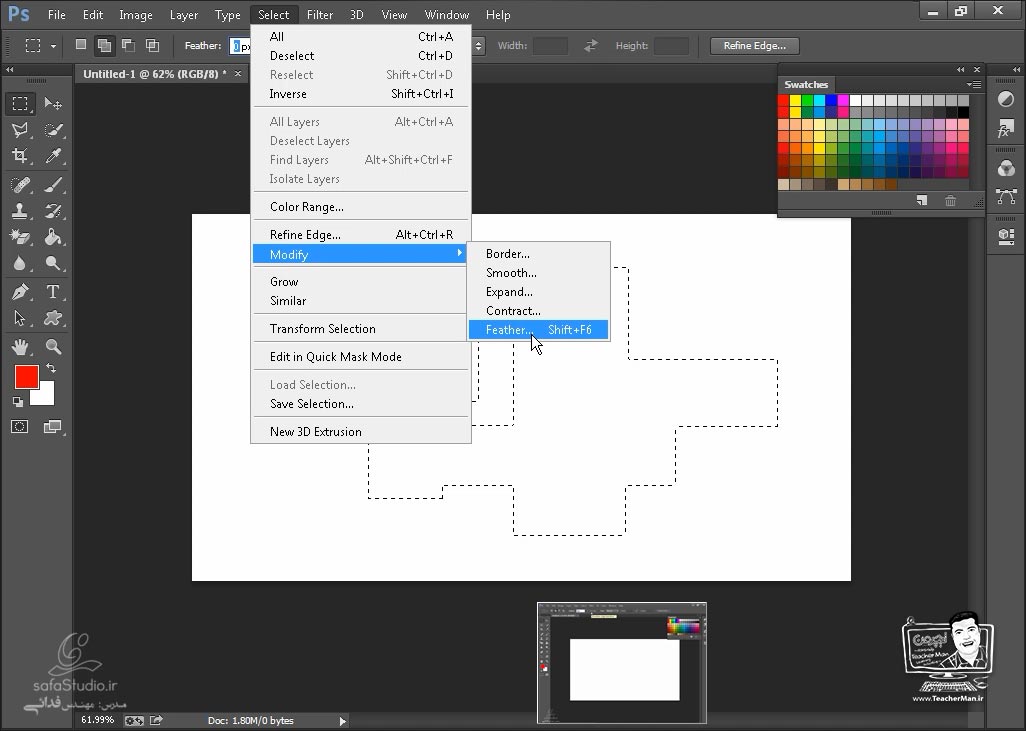Open the Filter menu
1026x731 pixels.
[x=320, y=14]
